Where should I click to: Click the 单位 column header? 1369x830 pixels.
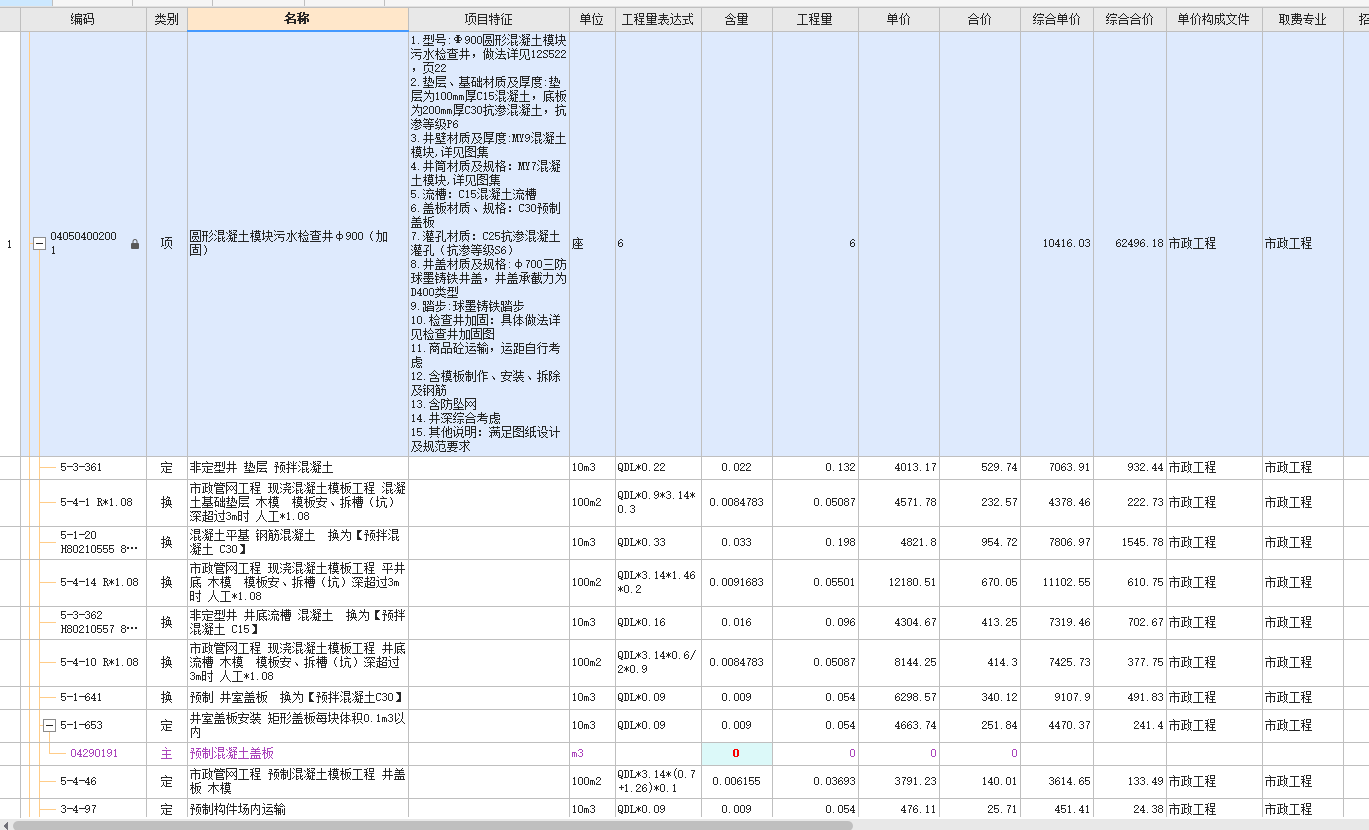click(x=592, y=20)
